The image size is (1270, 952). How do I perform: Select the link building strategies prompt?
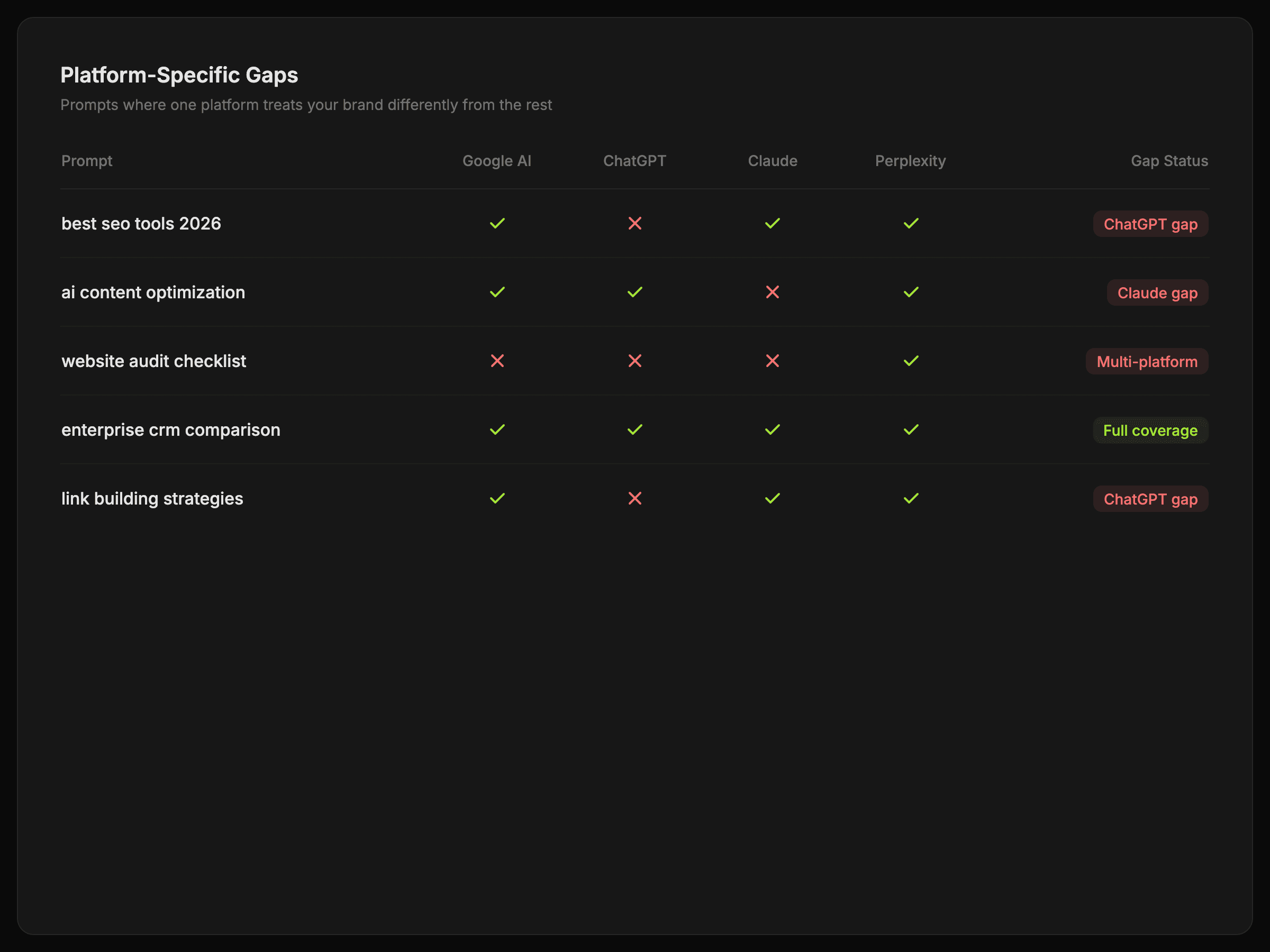(x=152, y=499)
